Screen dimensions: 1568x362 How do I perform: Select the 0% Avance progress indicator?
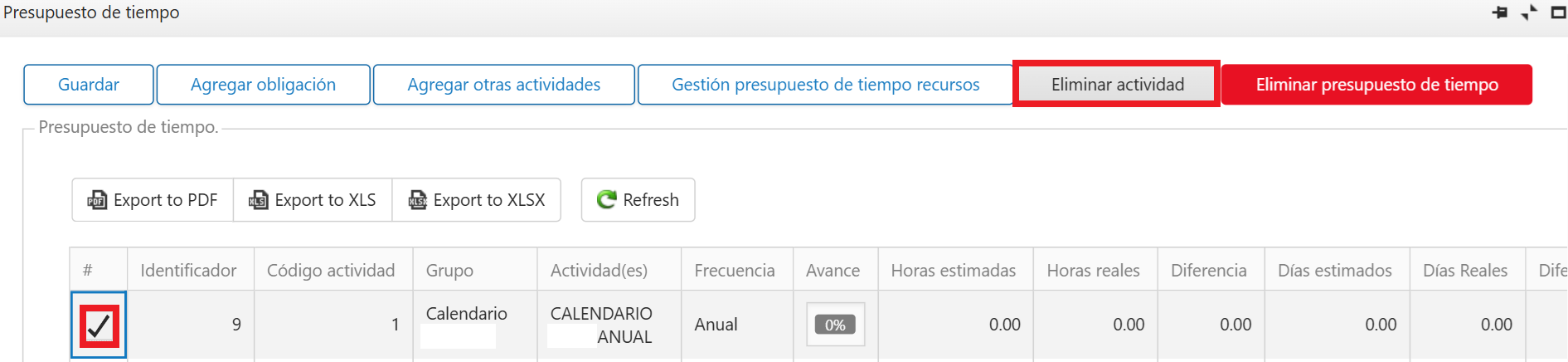point(835,325)
